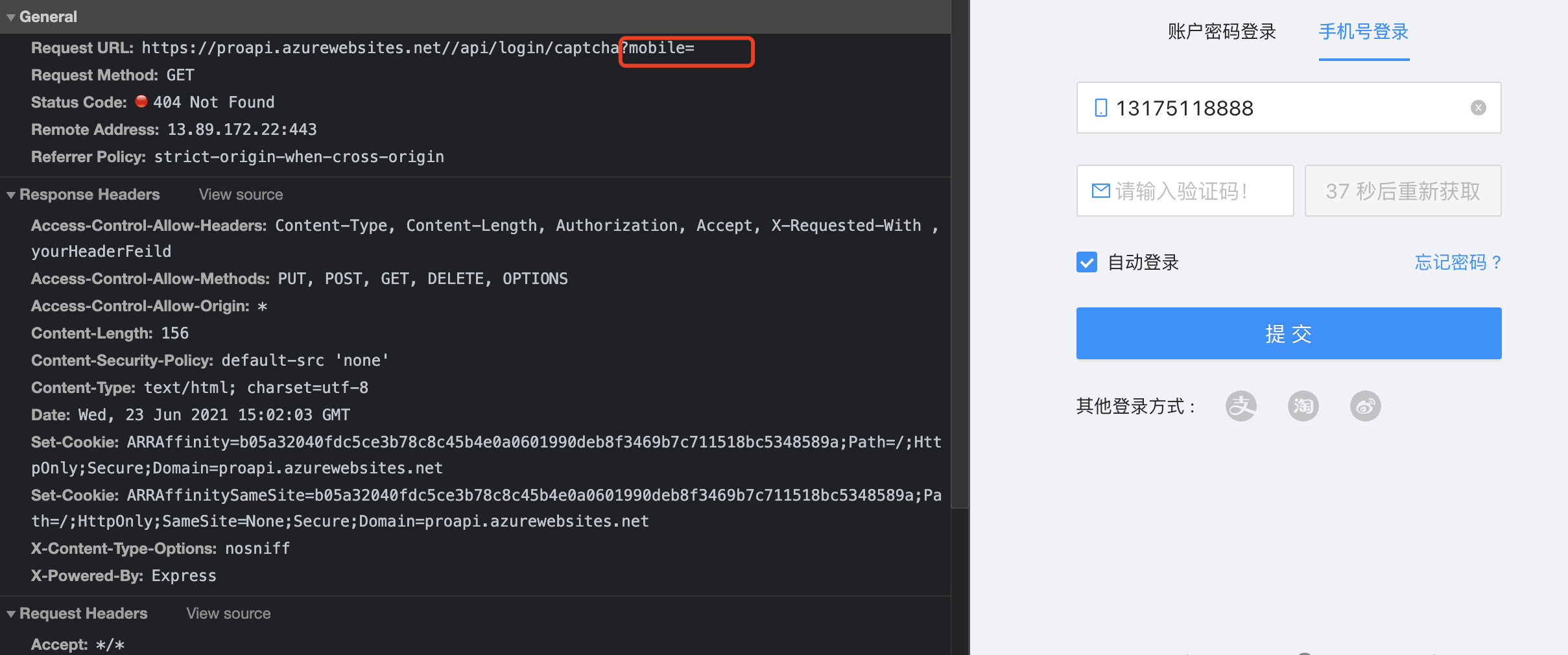Select the 手机号登录 tab

[x=1363, y=31]
